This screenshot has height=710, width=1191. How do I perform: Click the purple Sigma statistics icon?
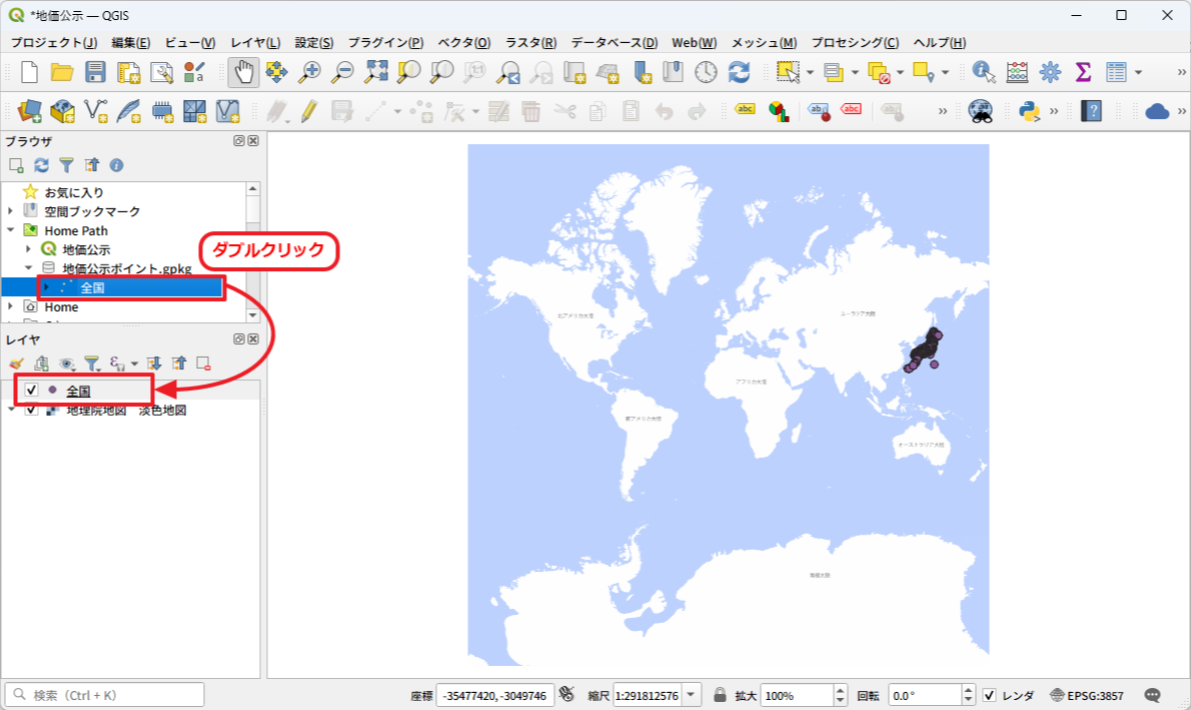1082,72
